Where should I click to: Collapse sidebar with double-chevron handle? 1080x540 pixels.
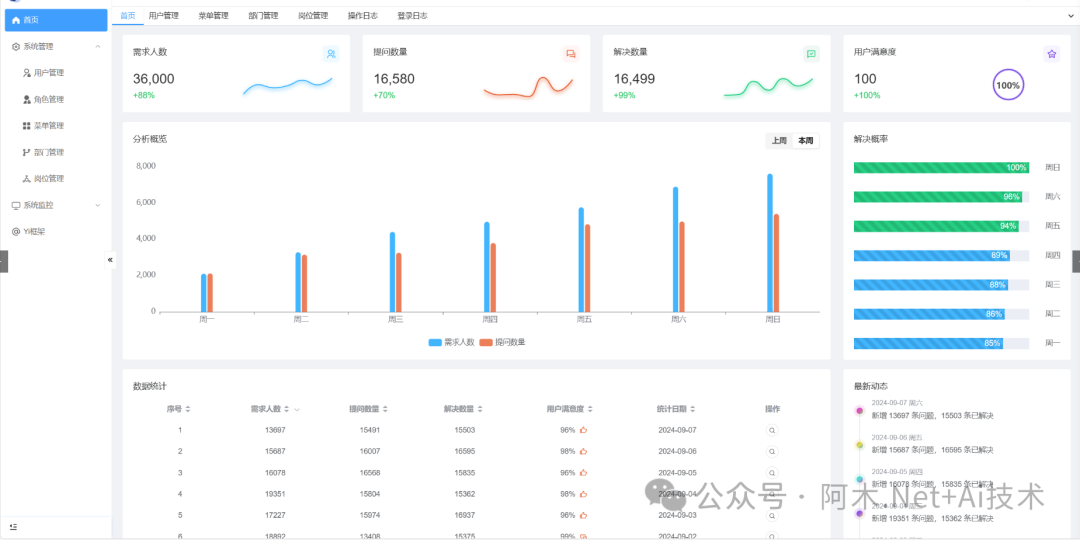pos(110,260)
